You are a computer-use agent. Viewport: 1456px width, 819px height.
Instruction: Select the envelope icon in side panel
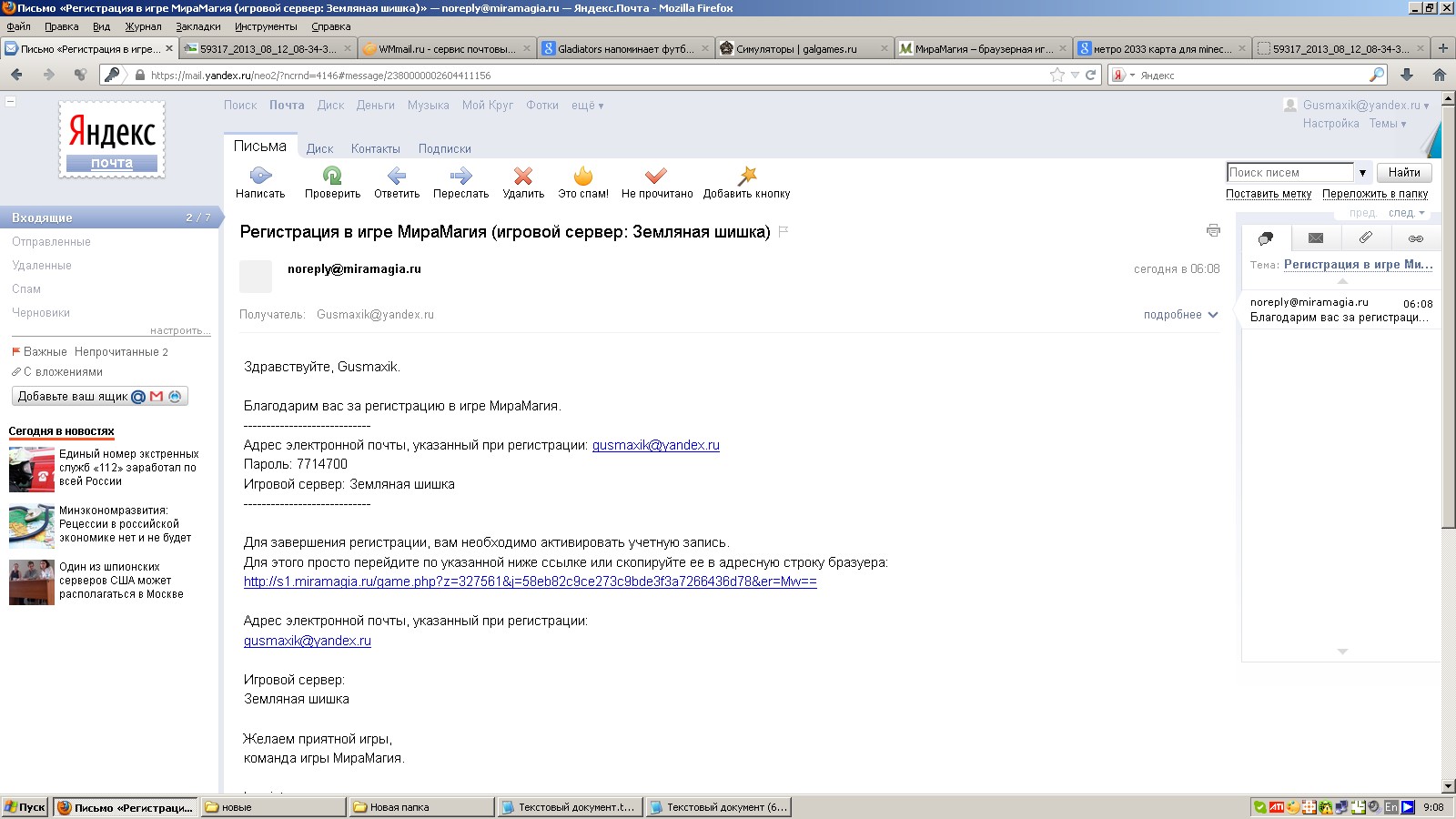pyautogui.click(x=1316, y=238)
